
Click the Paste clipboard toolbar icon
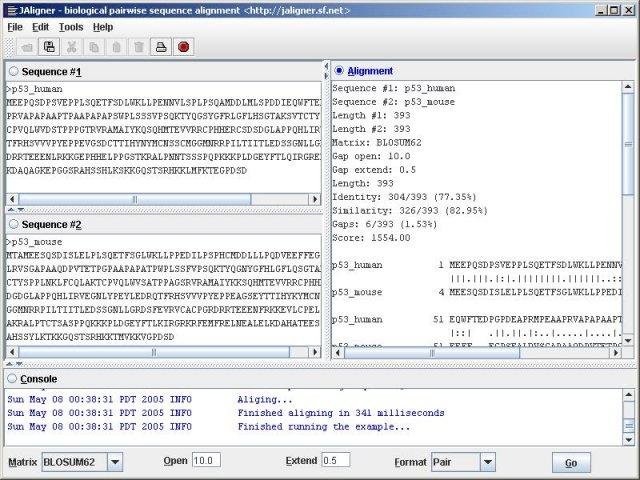(x=116, y=47)
